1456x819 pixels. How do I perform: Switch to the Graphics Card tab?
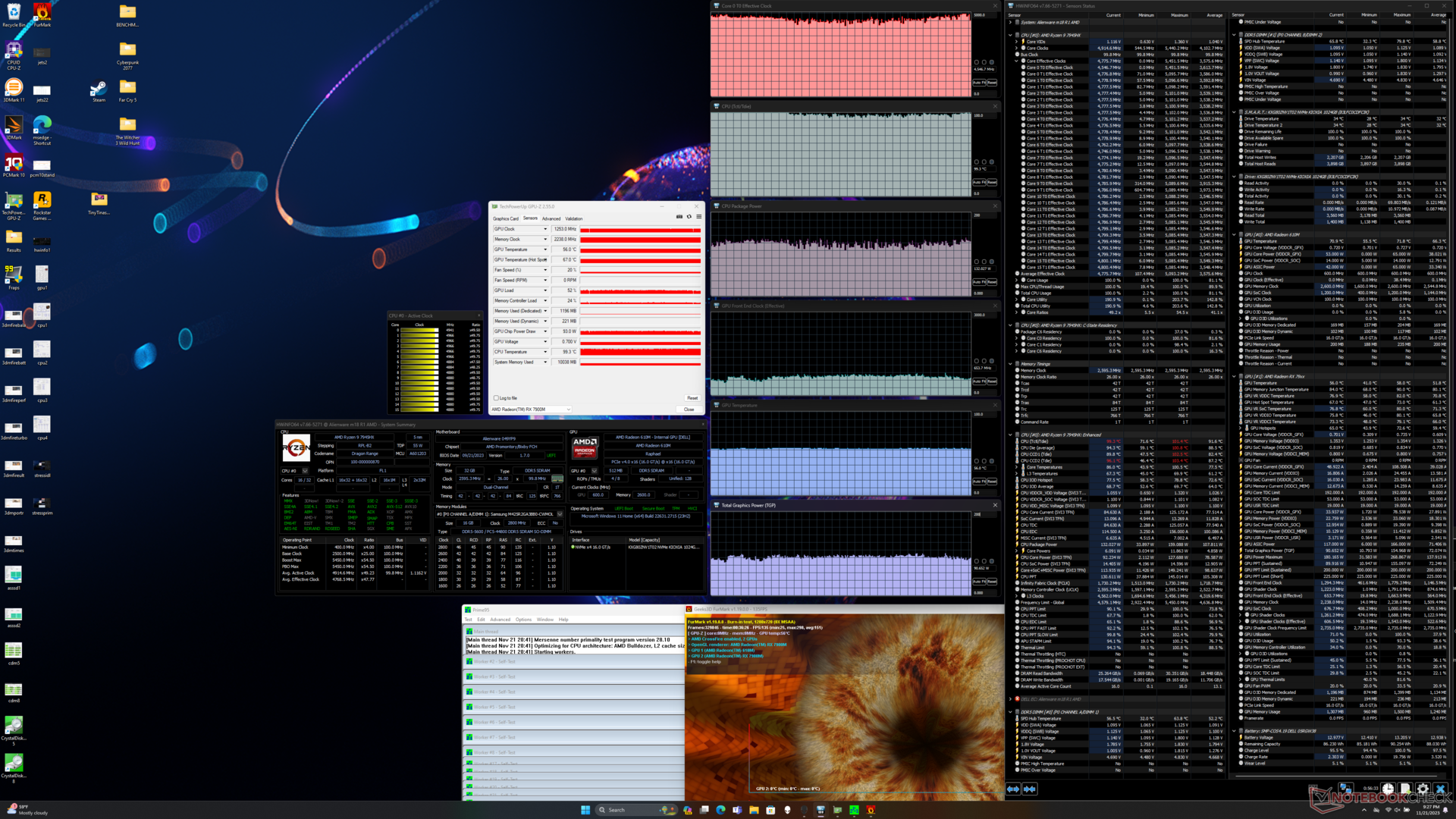[x=506, y=218]
